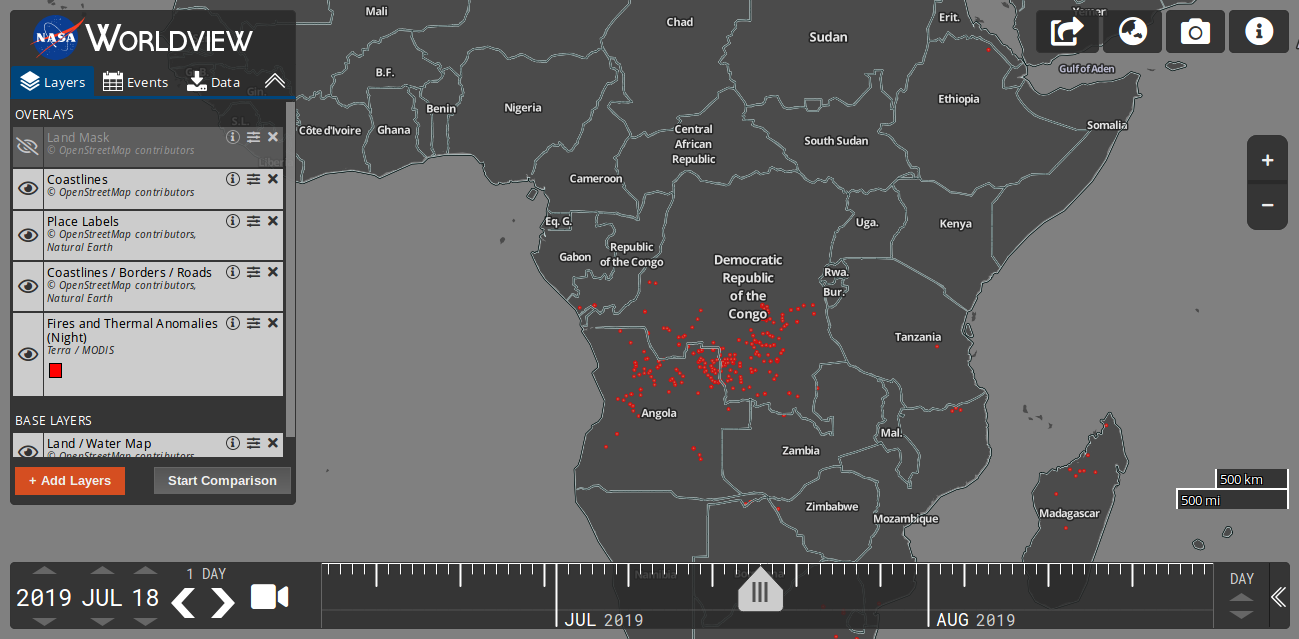Viewport: 1299px width, 639px height.
Task: Open the map projection globe icon
Action: [x=1132, y=32]
